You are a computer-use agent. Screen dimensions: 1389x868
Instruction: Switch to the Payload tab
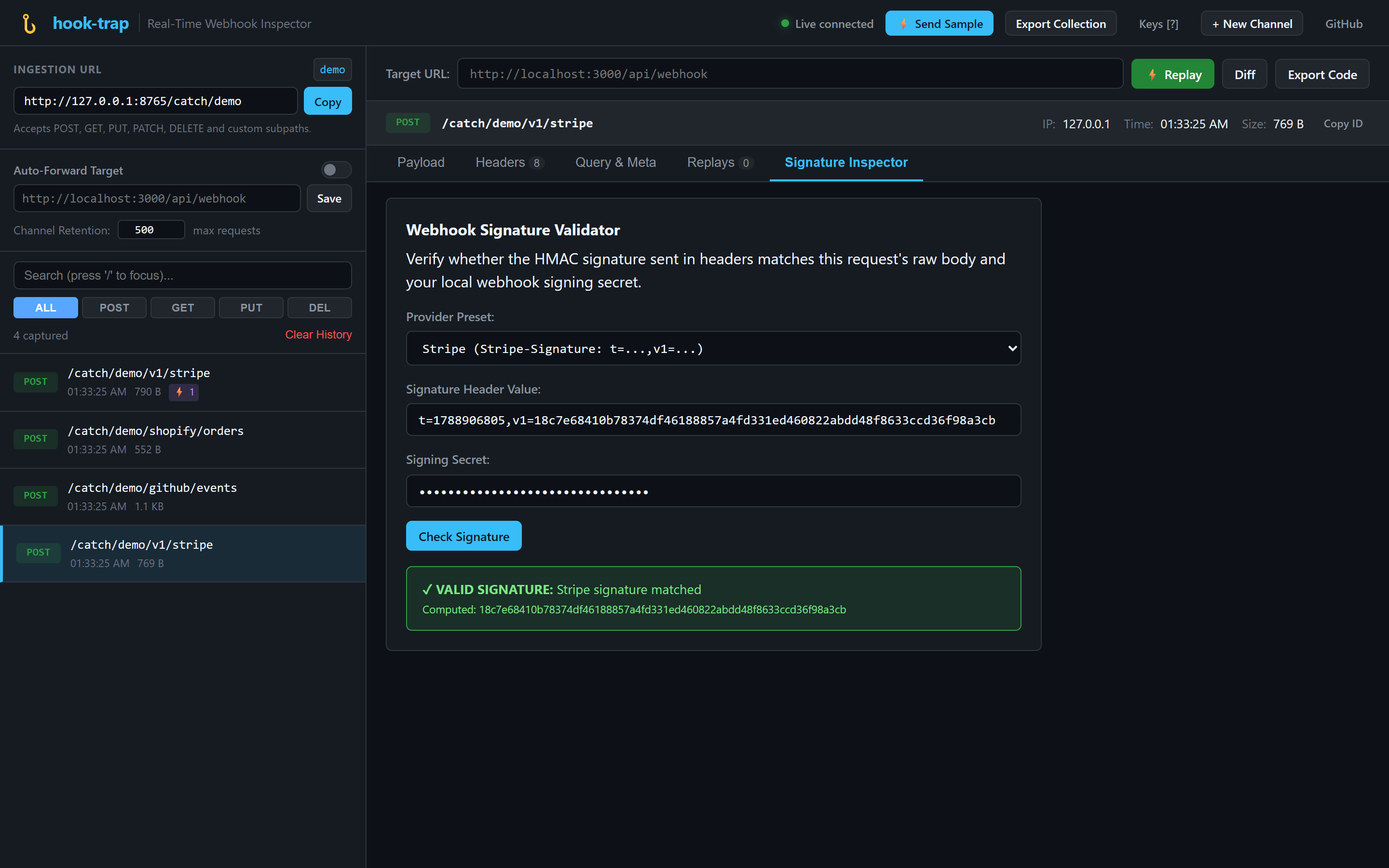(x=421, y=163)
